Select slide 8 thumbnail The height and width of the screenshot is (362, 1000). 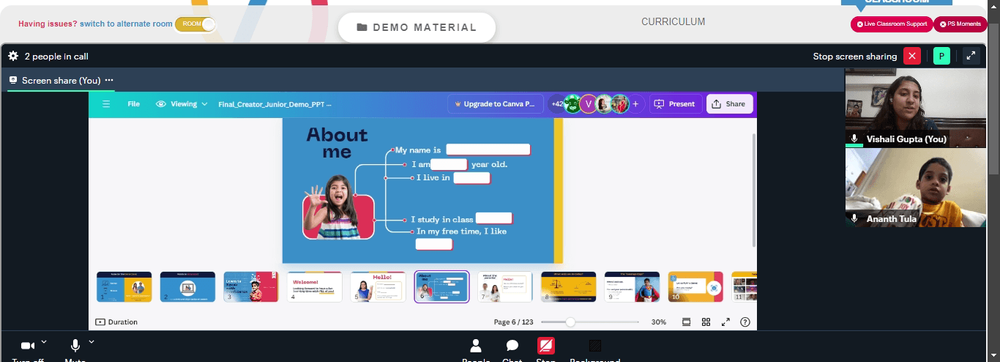(568, 287)
